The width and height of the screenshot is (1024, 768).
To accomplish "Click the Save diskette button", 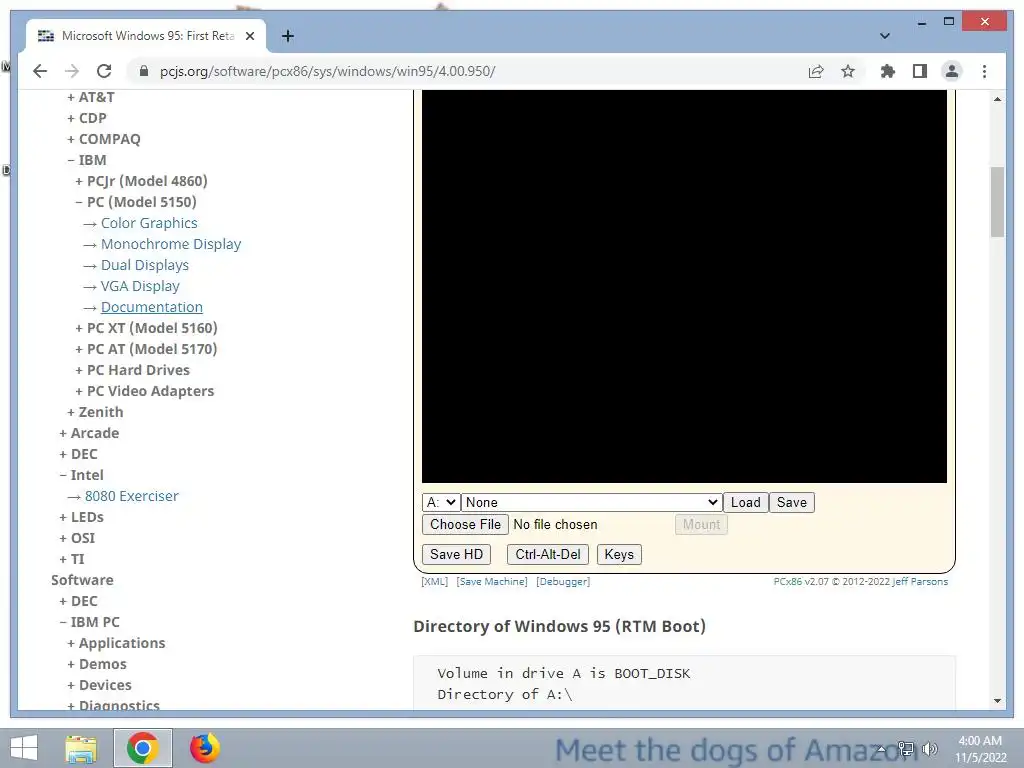I will 792,502.
